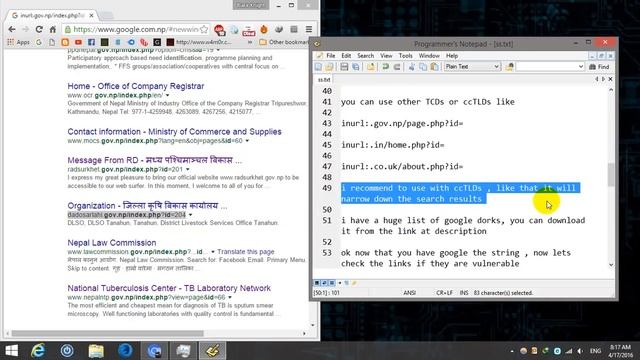Open the Search menu in Programmer's Notepad
This screenshot has height=360, width=640.
point(365,56)
